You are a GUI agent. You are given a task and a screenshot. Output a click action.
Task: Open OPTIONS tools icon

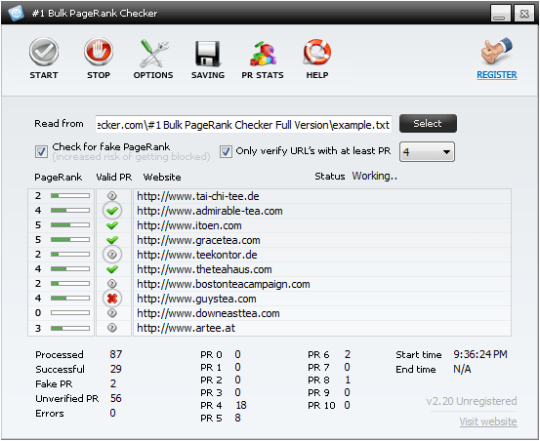point(154,53)
